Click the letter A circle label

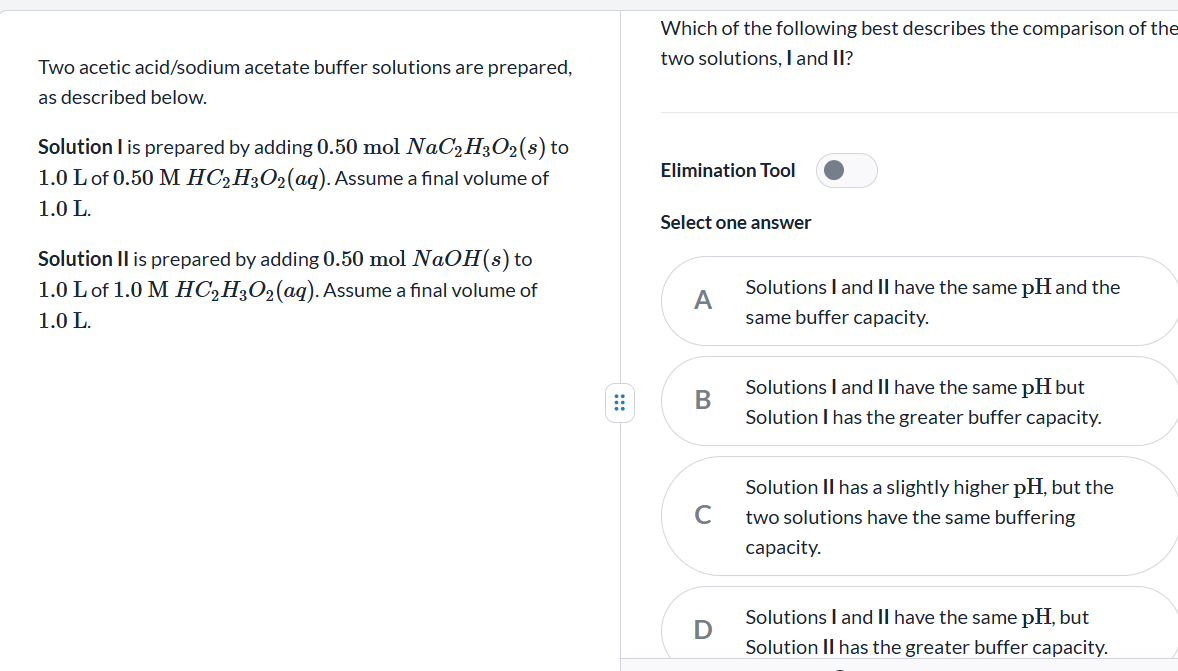pyautogui.click(x=703, y=301)
